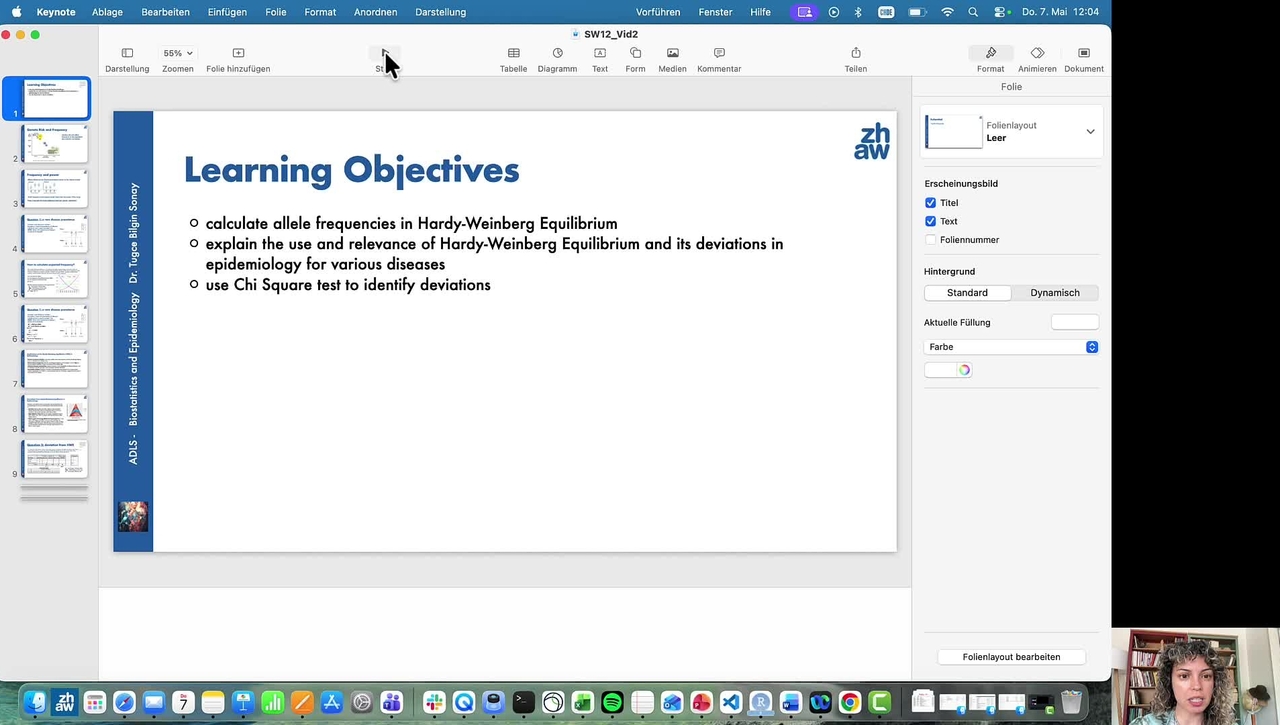The width and height of the screenshot is (1280, 725).
Task: Open the Hilfe menu
Action: coord(760,12)
